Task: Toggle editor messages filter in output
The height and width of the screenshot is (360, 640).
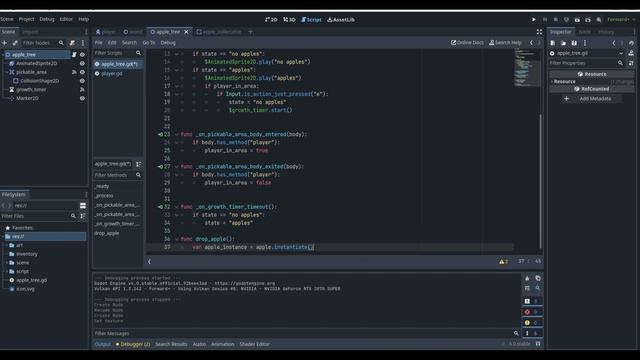Action: pyautogui.click(x=532, y=333)
